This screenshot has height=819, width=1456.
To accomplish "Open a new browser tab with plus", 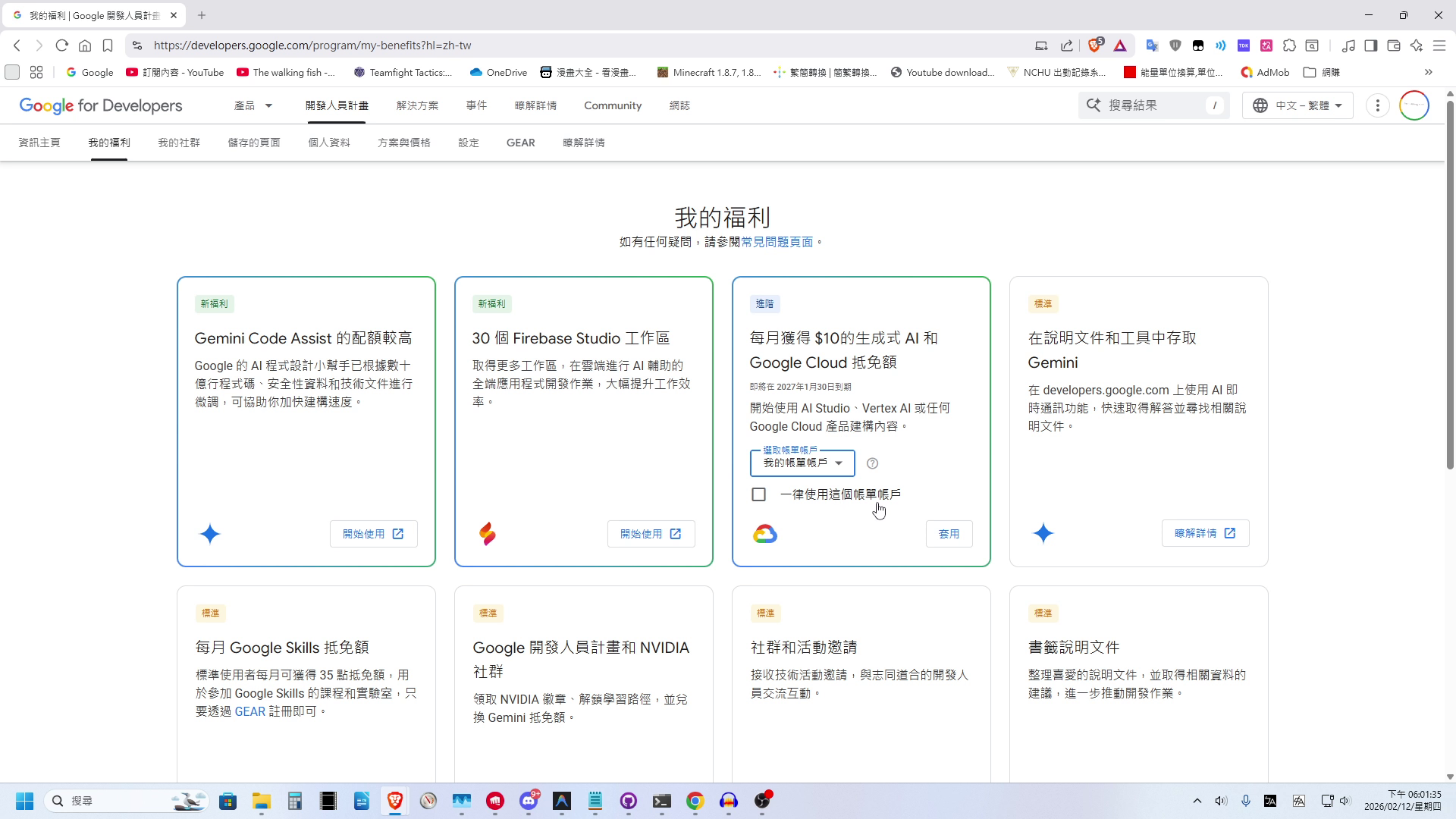I will [x=202, y=15].
